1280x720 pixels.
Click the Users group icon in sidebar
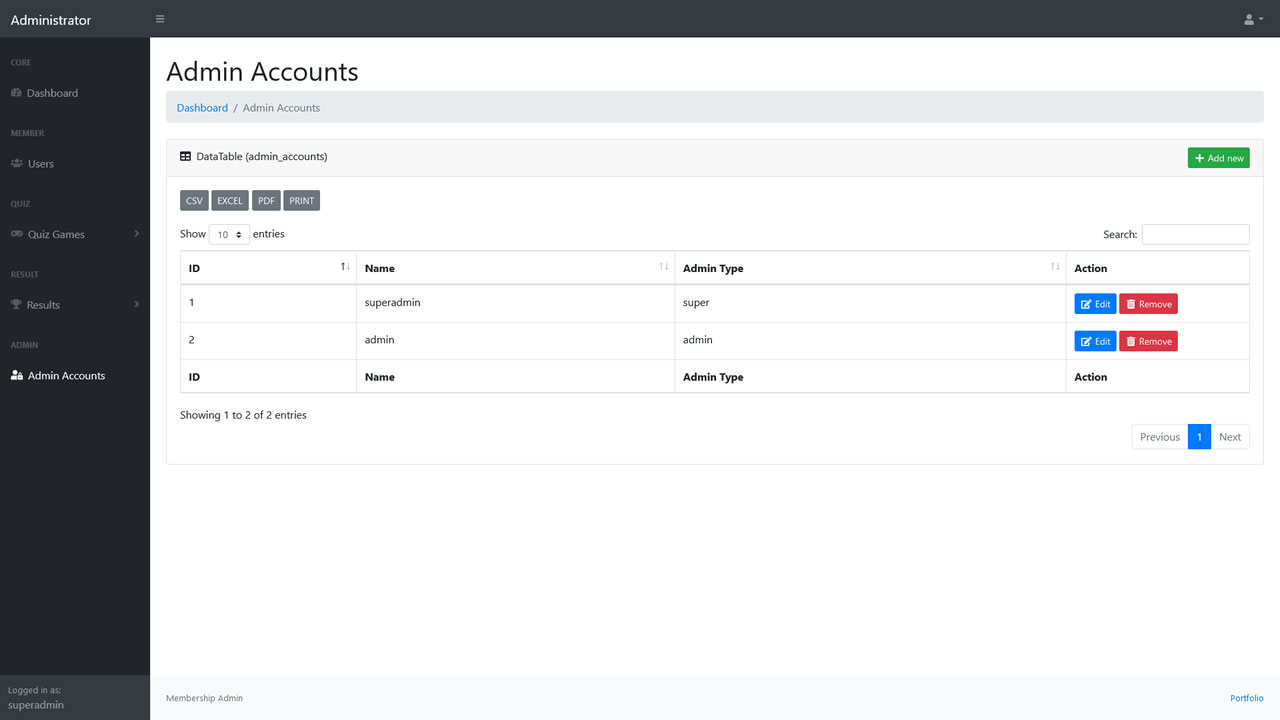pos(17,163)
